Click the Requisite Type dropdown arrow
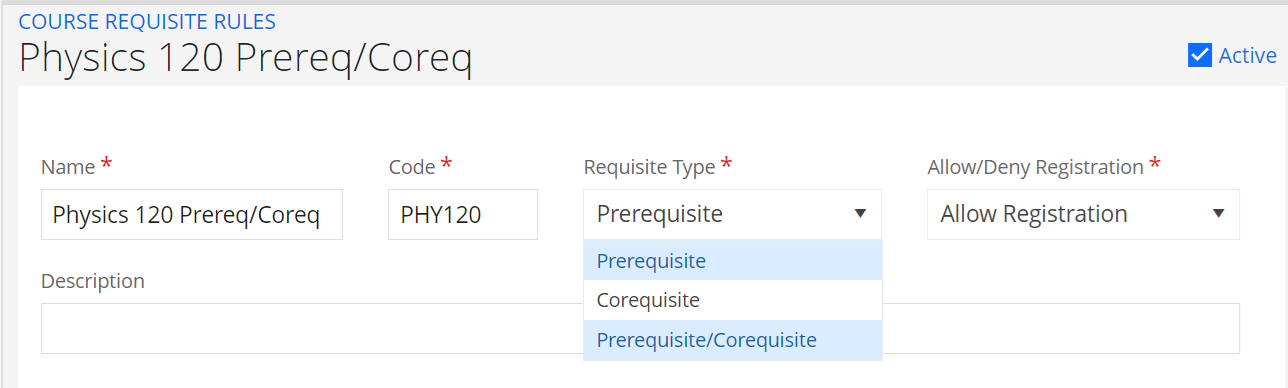The height and width of the screenshot is (388, 1288). (x=859, y=214)
